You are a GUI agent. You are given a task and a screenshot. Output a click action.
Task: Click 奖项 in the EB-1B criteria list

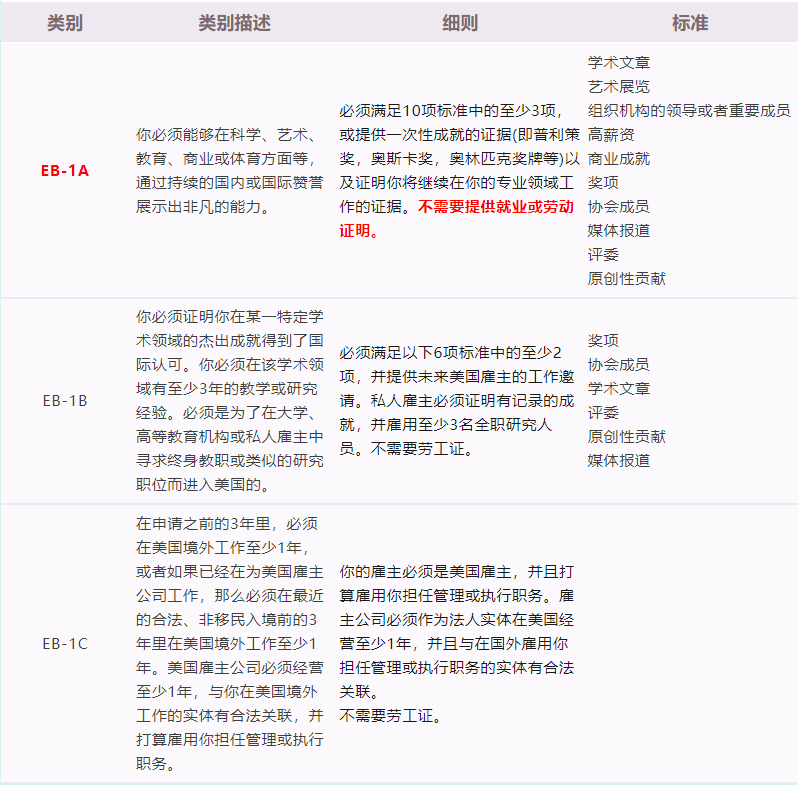click(x=603, y=340)
